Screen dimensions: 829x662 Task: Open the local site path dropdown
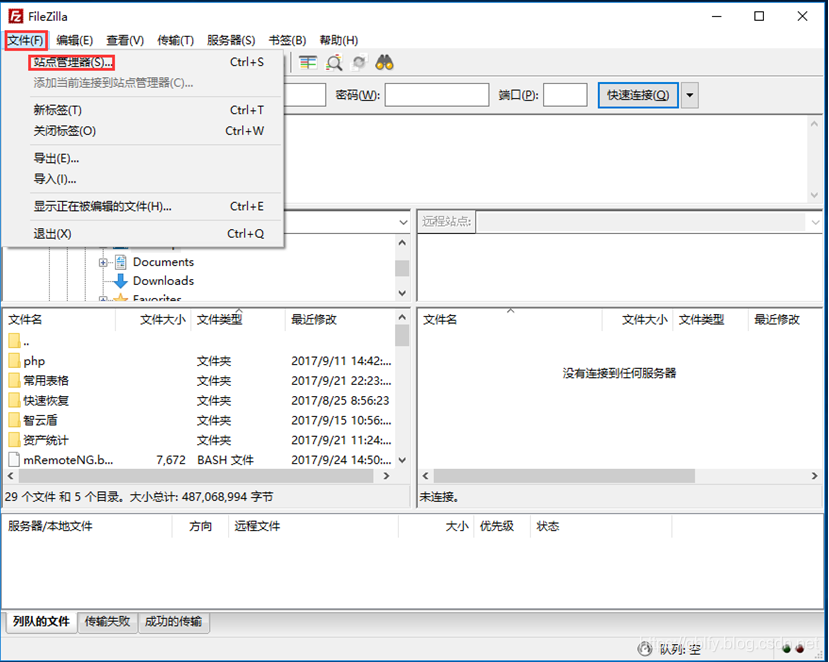(x=403, y=223)
